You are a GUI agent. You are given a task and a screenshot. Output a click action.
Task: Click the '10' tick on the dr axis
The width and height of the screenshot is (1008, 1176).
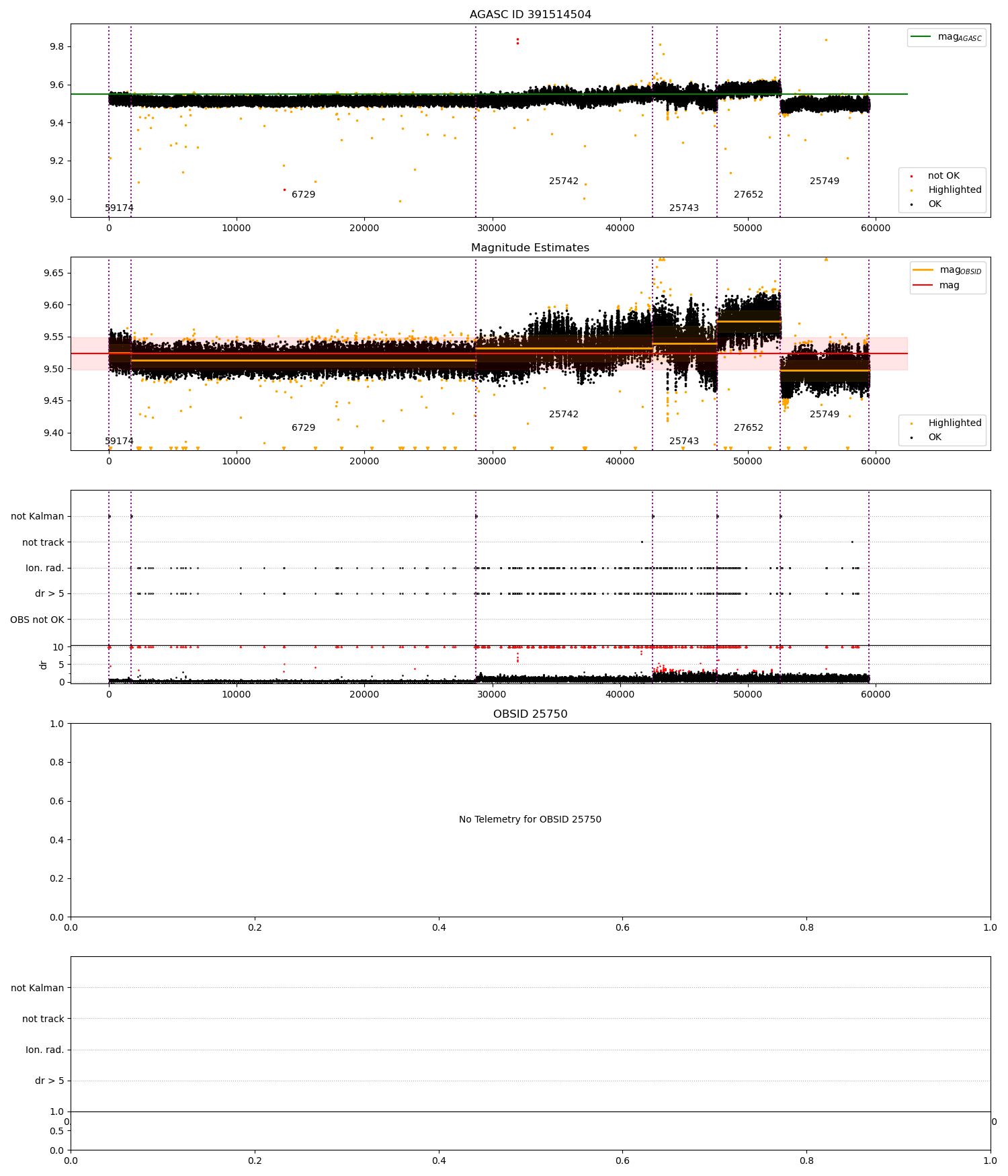[58, 647]
